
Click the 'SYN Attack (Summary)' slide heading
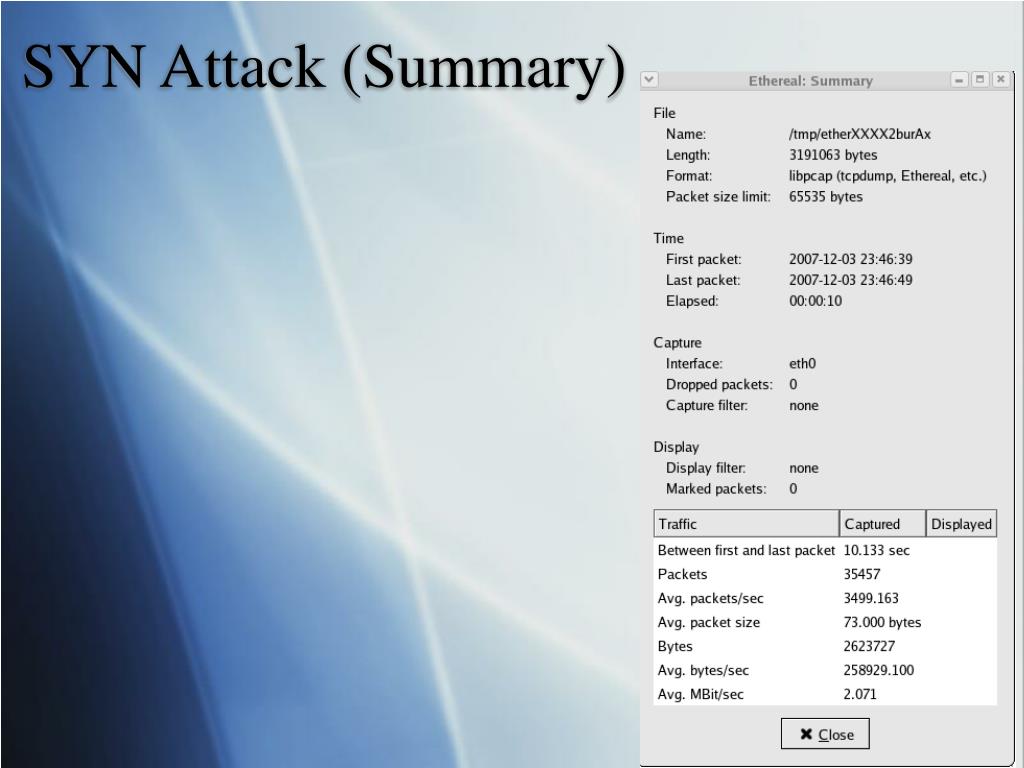pos(324,67)
